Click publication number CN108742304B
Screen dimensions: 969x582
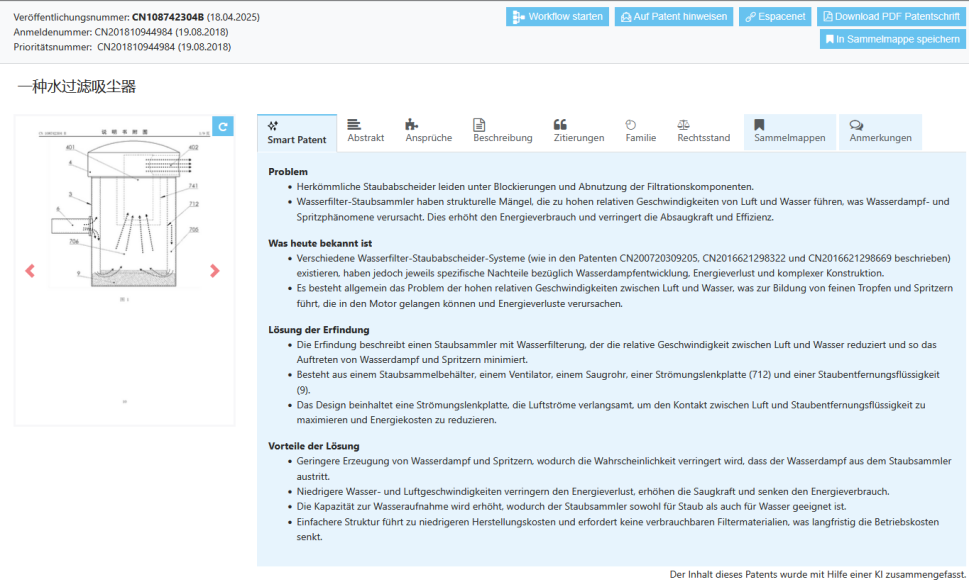167,18
